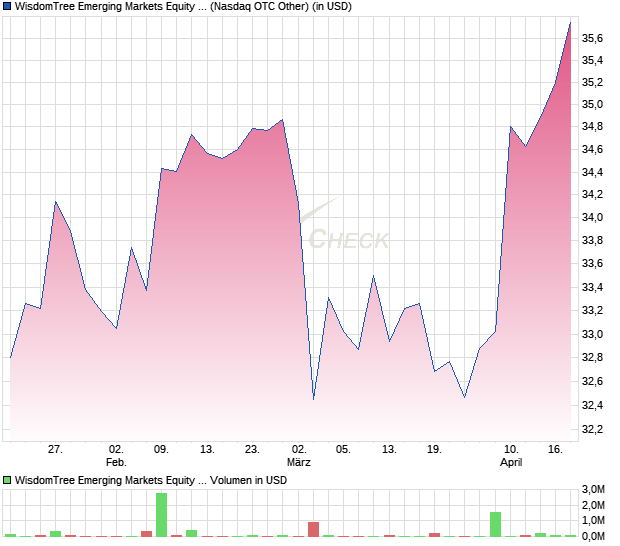620x546 pixels.
Task: Click the '09.' date axis label
Action: [x=161, y=450]
